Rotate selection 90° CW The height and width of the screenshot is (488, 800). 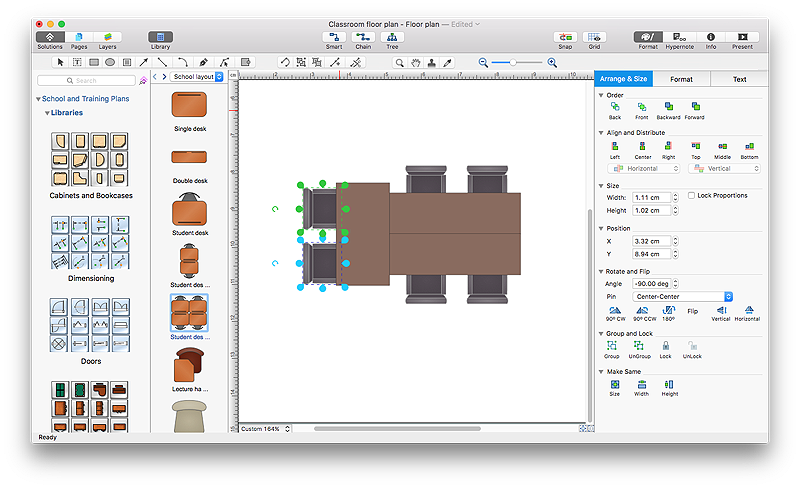click(615, 310)
